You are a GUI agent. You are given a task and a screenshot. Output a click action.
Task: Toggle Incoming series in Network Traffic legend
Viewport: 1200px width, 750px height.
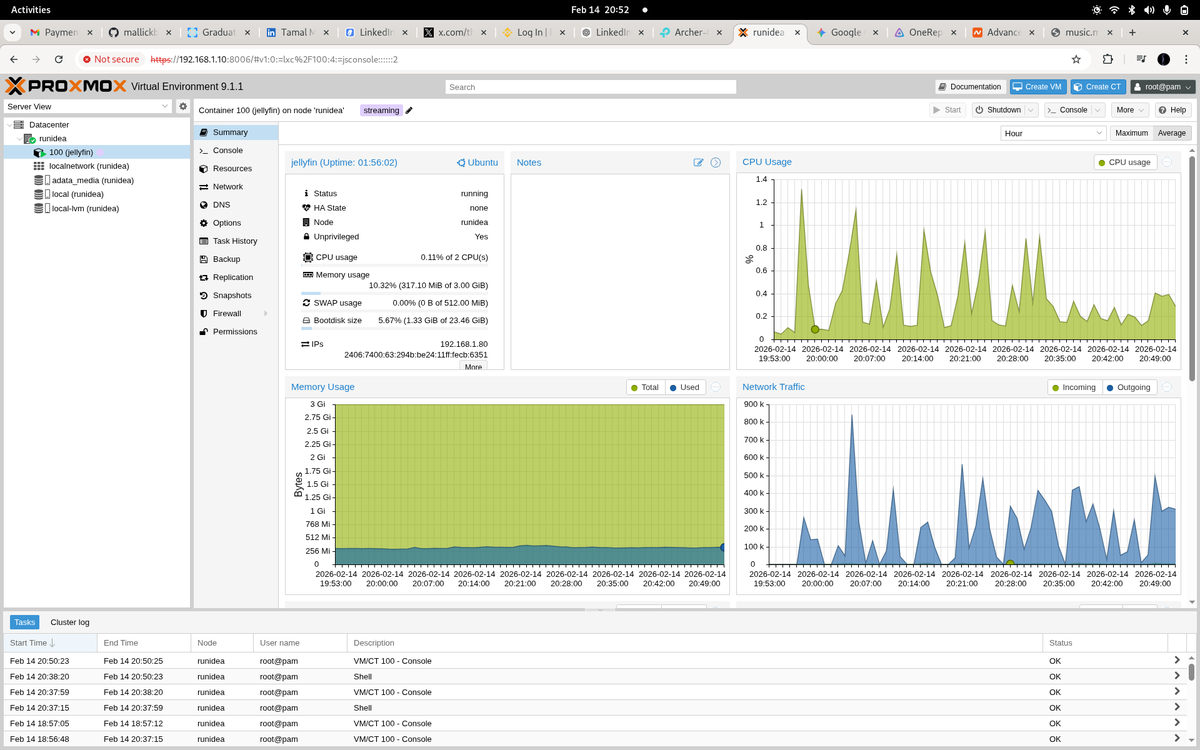[x=1074, y=387]
